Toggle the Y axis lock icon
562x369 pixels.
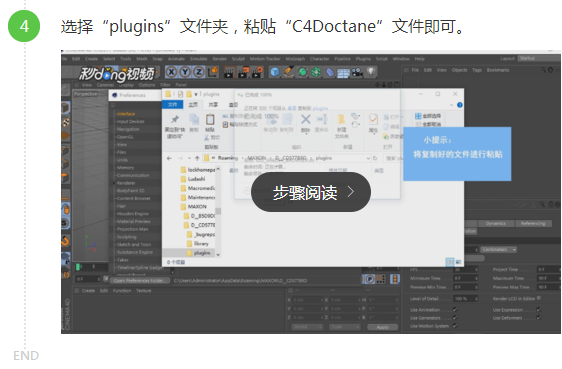click(x=185, y=72)
